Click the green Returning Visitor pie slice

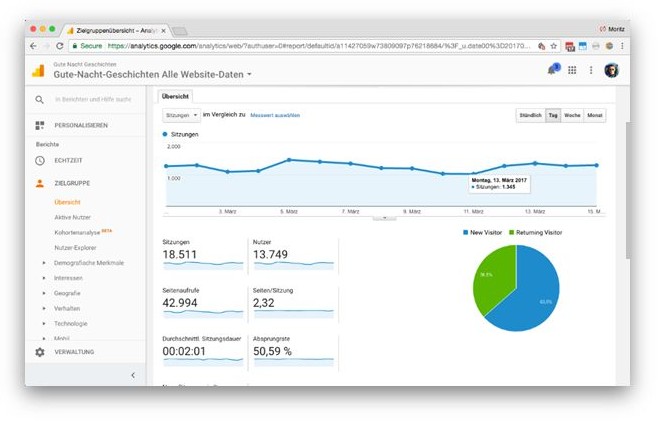pyautogui.click(x=496, y=281)
